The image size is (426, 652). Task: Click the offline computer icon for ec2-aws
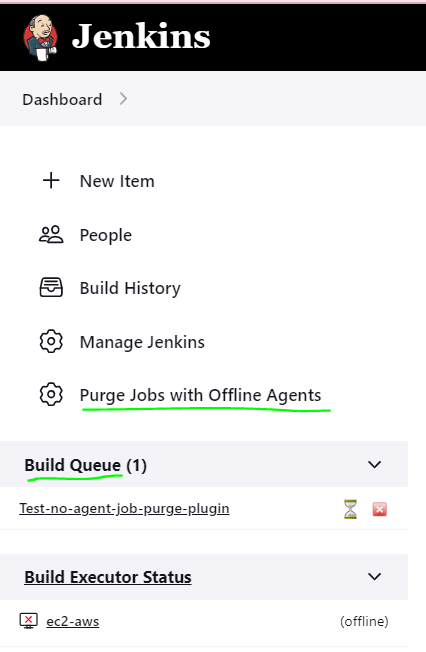pos(29,621)
